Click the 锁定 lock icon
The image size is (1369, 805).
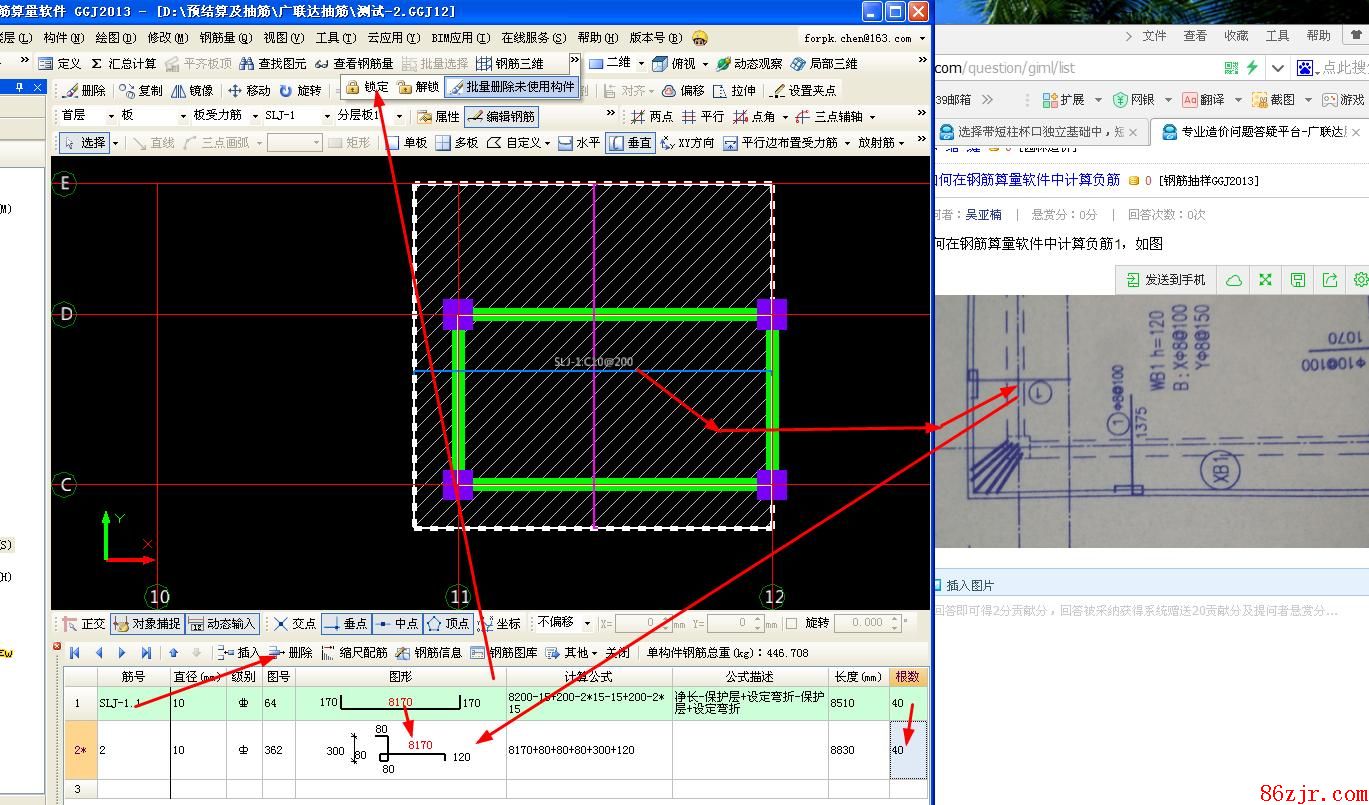[x=353, y=87]
